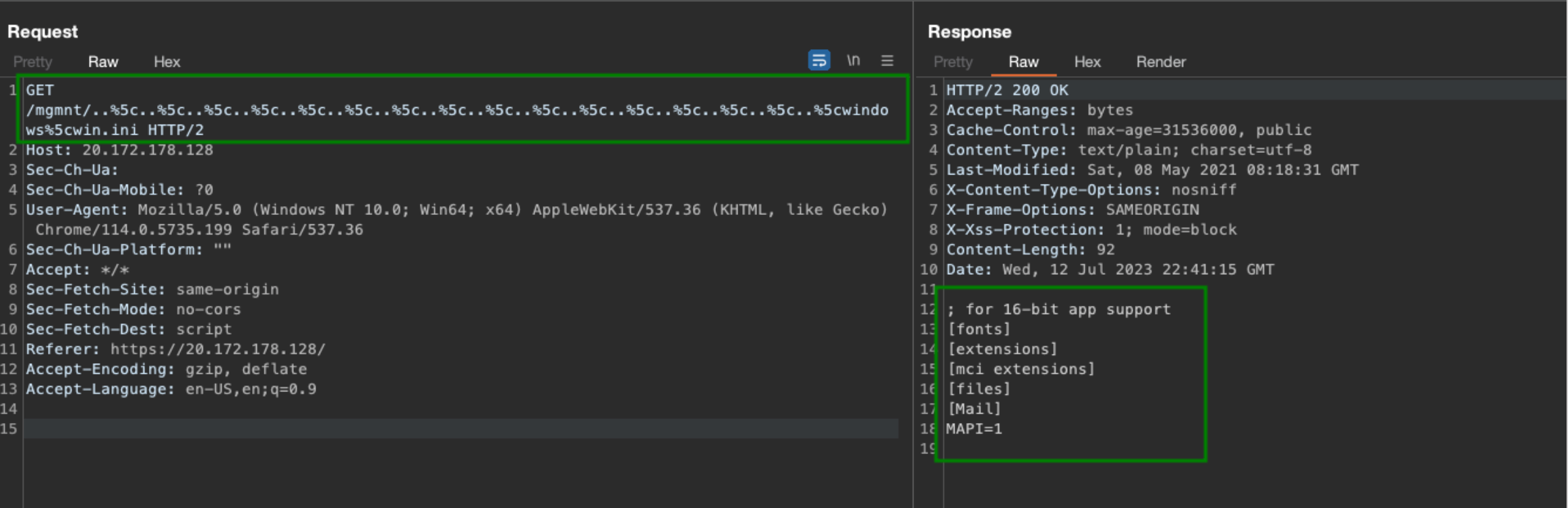1568x508 pixels.
Task: Click the [extensions] line in response body
Action: click(1002, 349)
